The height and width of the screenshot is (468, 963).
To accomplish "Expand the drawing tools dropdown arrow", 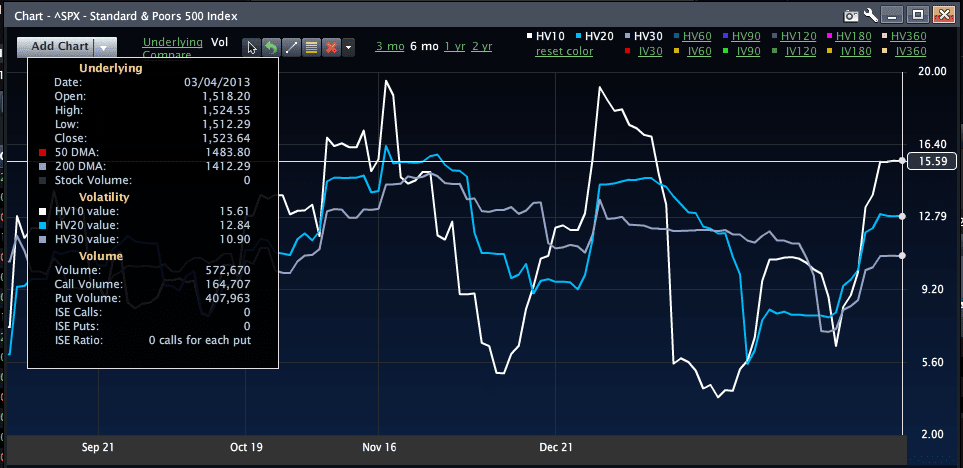I will (x=348, y=47).
